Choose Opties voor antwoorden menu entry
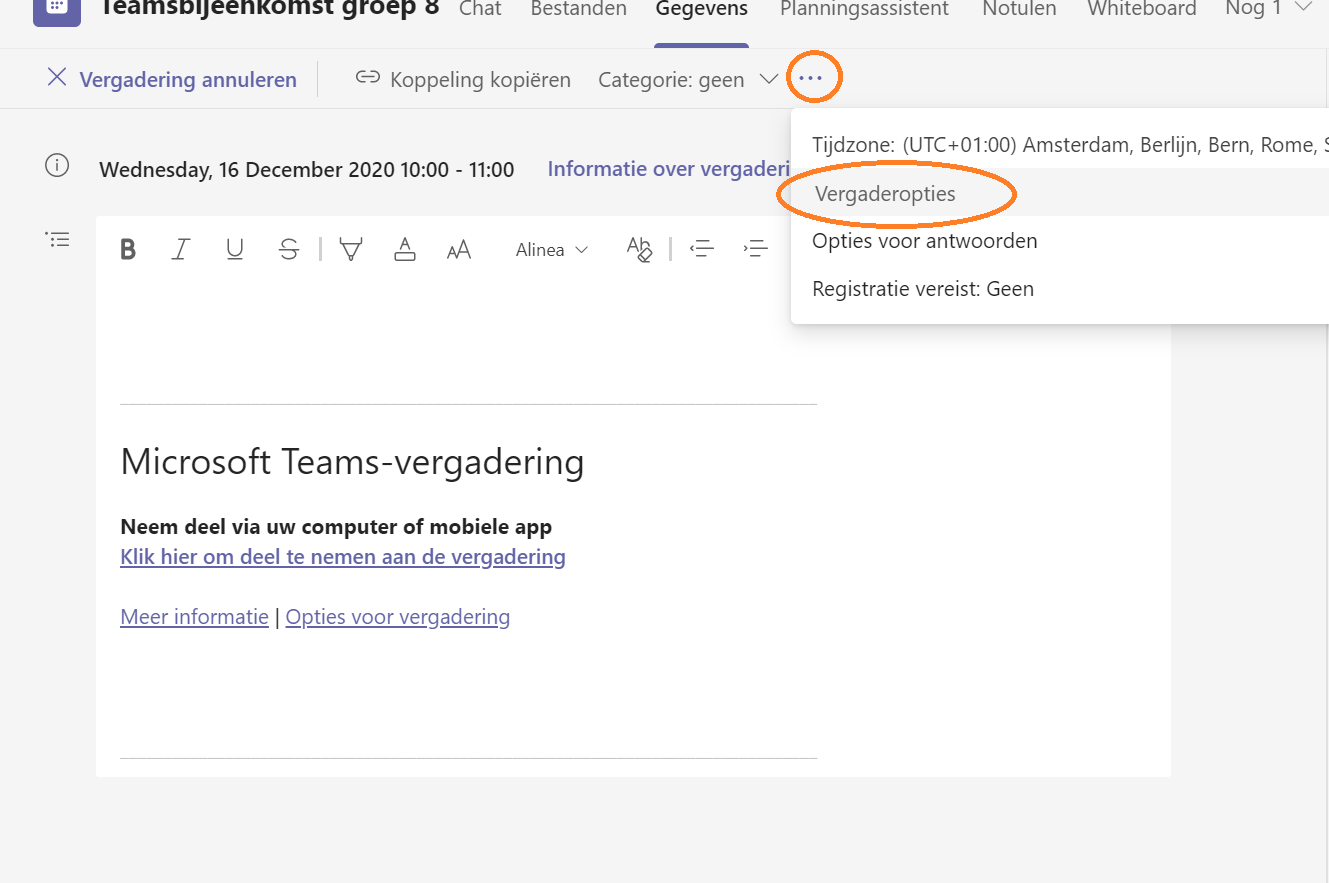This screenshot has width=1329, height=883. pos(924,241)
